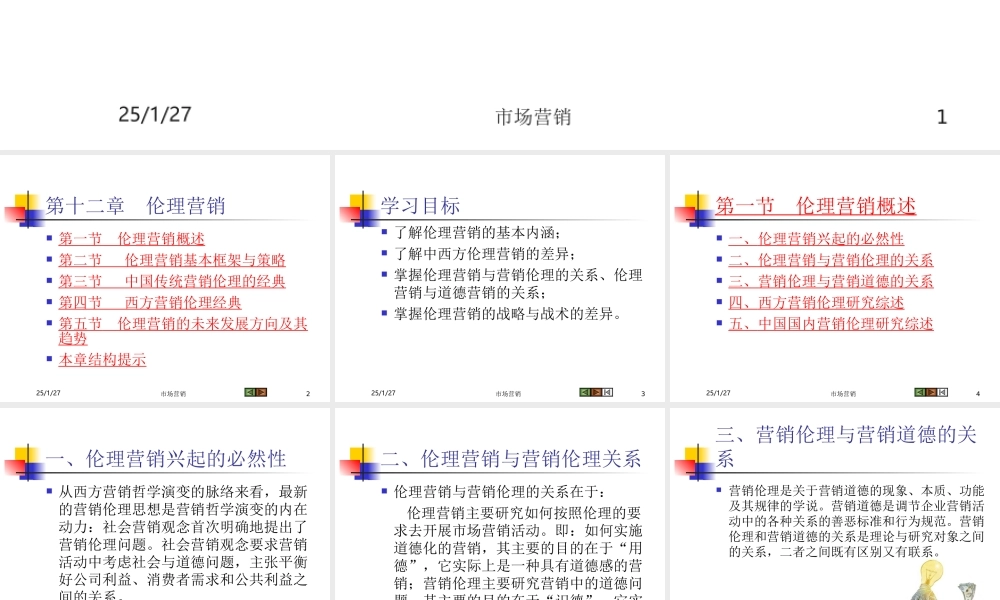Click the page number 1 in the header
This screenshot has height=600, width=1000.
[x=942, y=117]
